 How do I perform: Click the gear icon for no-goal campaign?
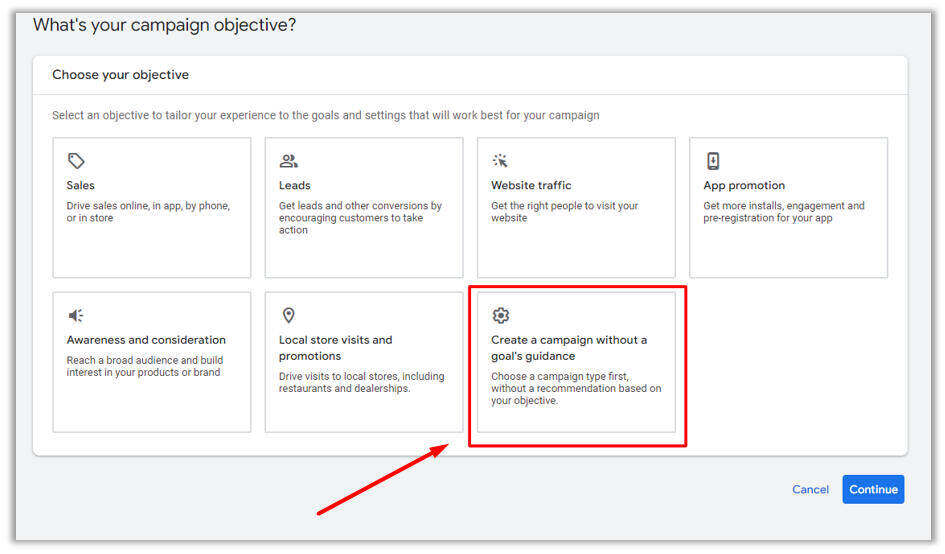501,315
